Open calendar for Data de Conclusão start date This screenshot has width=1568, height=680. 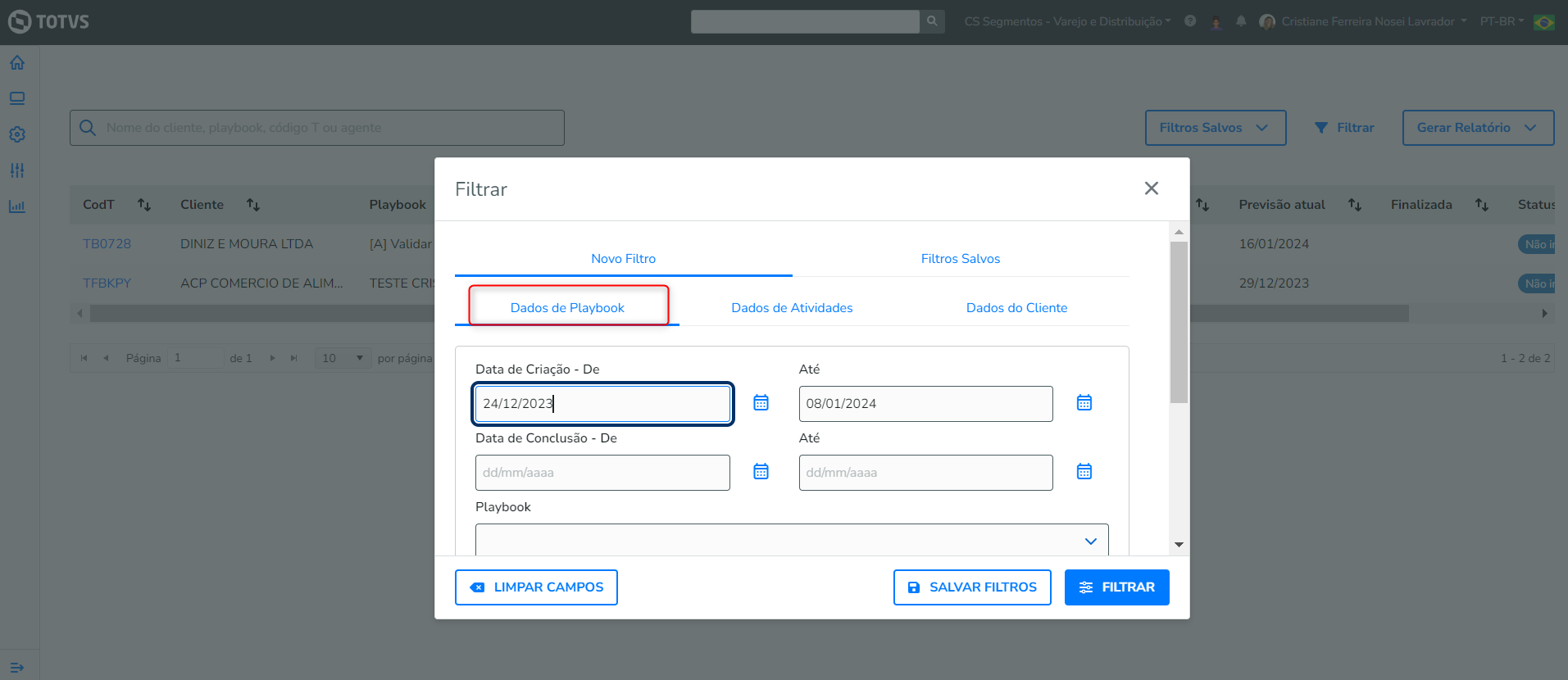(x=761, y=472)
